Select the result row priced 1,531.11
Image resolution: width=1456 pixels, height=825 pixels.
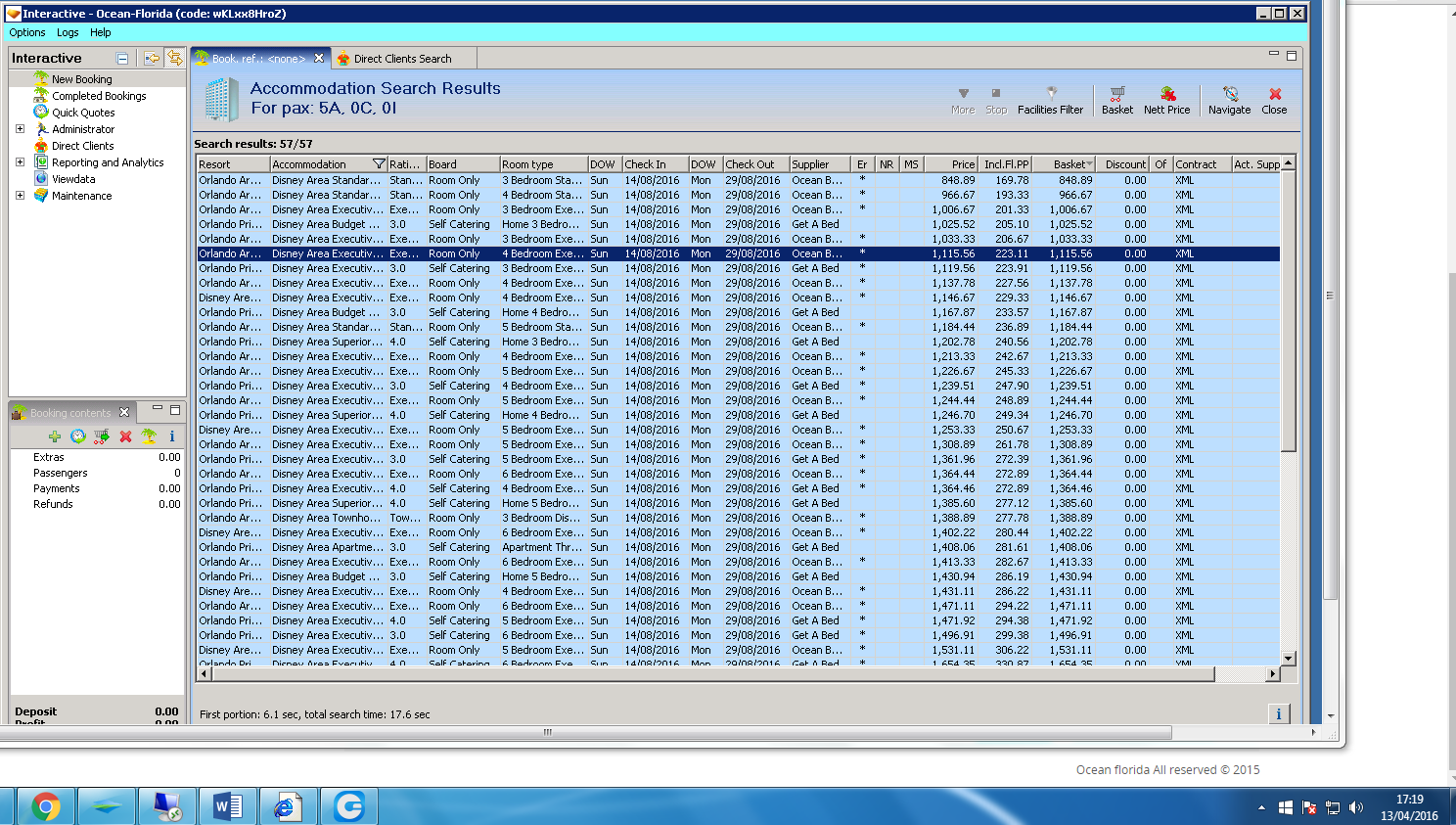[x=738, y=650]
